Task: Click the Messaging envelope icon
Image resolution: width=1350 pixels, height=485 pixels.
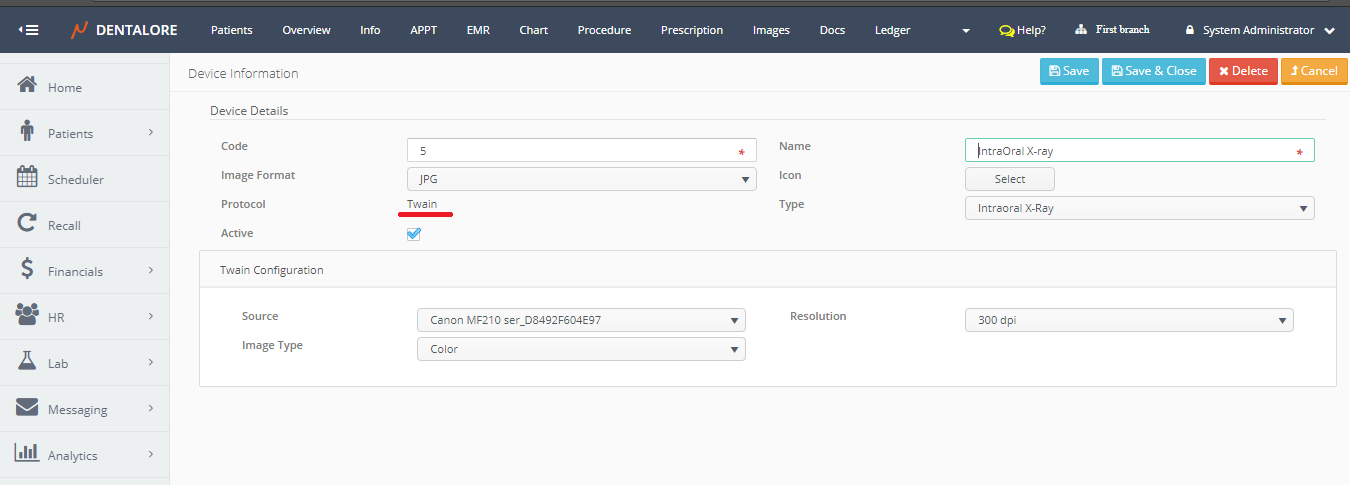Action: pyautogui.click(x=28, y=408)
